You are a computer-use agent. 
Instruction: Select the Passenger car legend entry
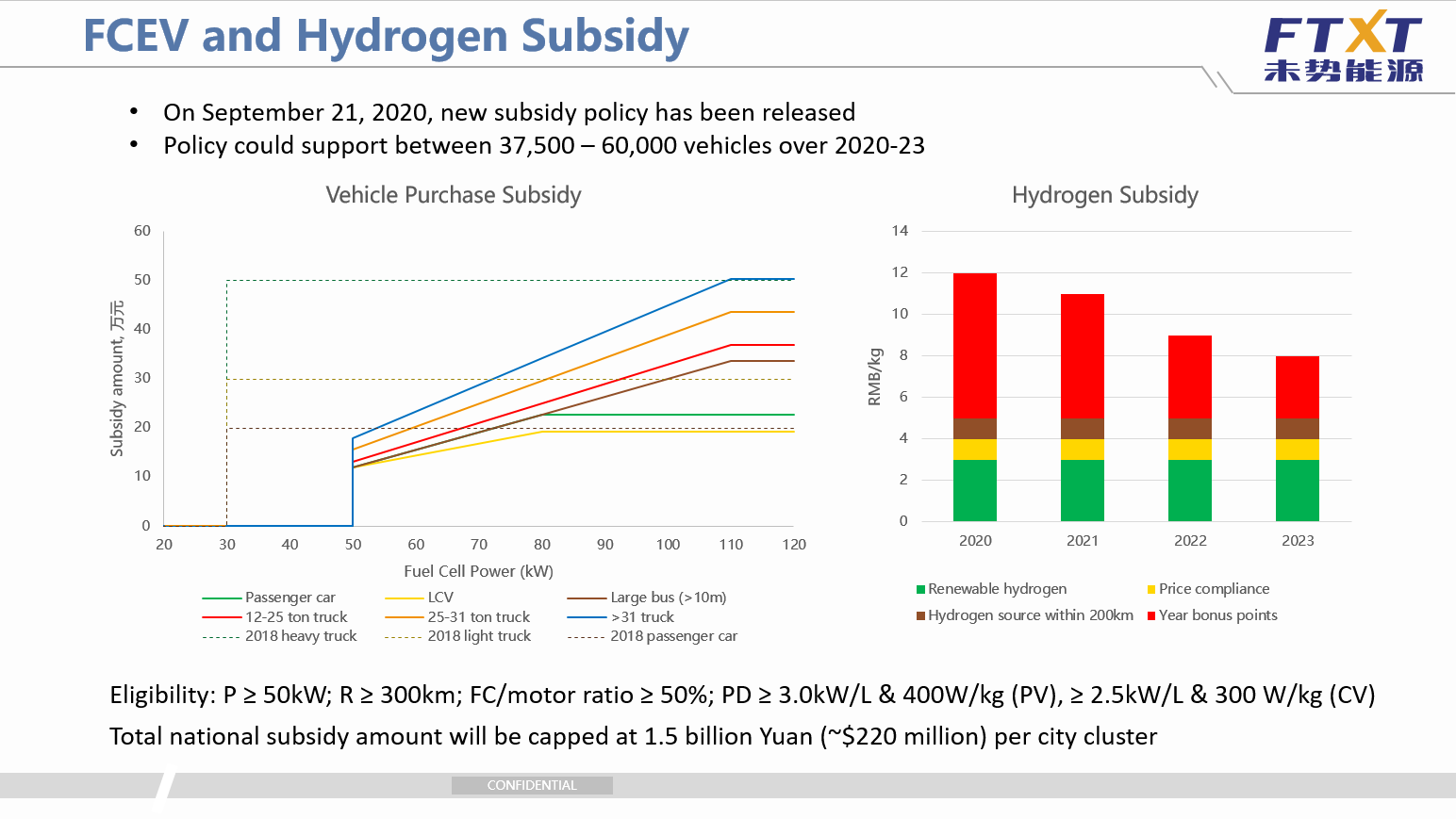pos(269,598)
